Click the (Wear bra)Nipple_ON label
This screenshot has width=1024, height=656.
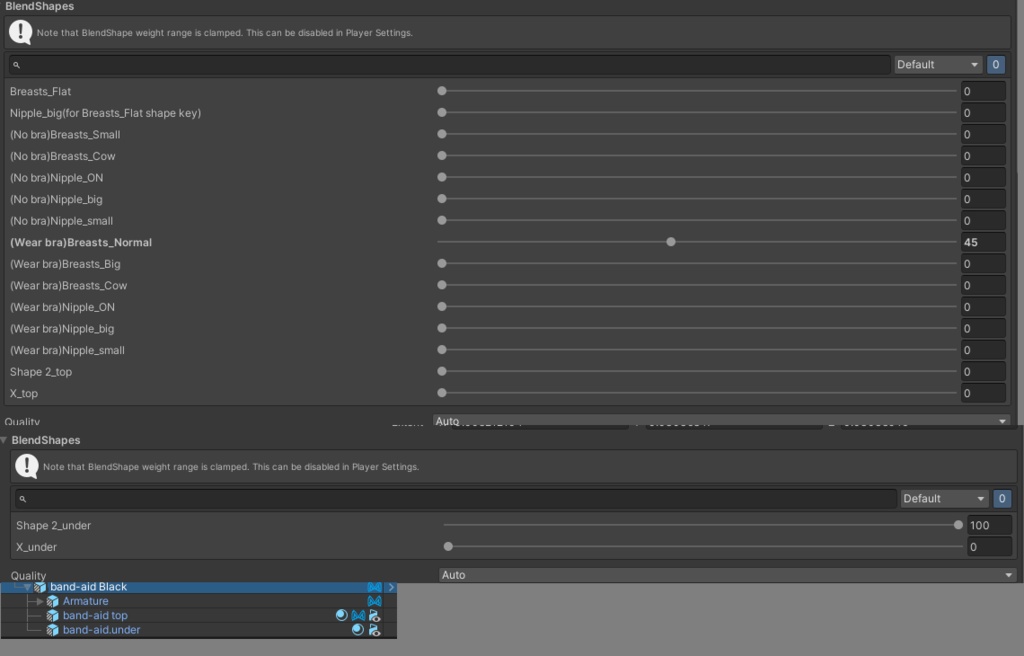coord(62,307)
